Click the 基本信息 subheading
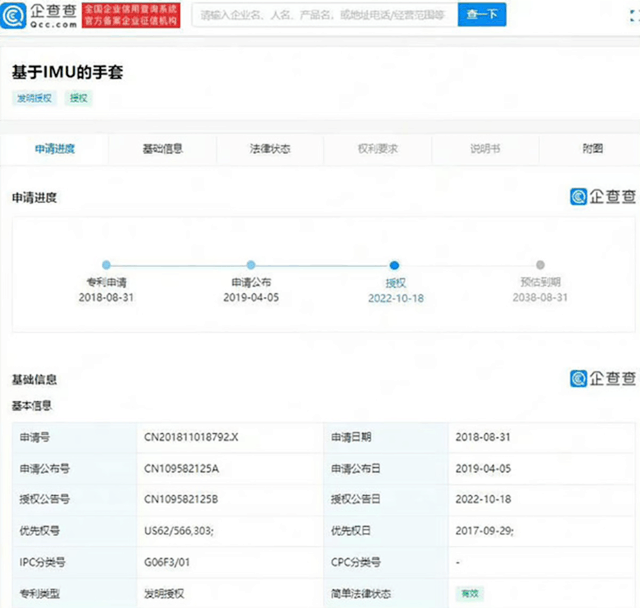The width and height of the screenshot is (640, 608). 32,406
